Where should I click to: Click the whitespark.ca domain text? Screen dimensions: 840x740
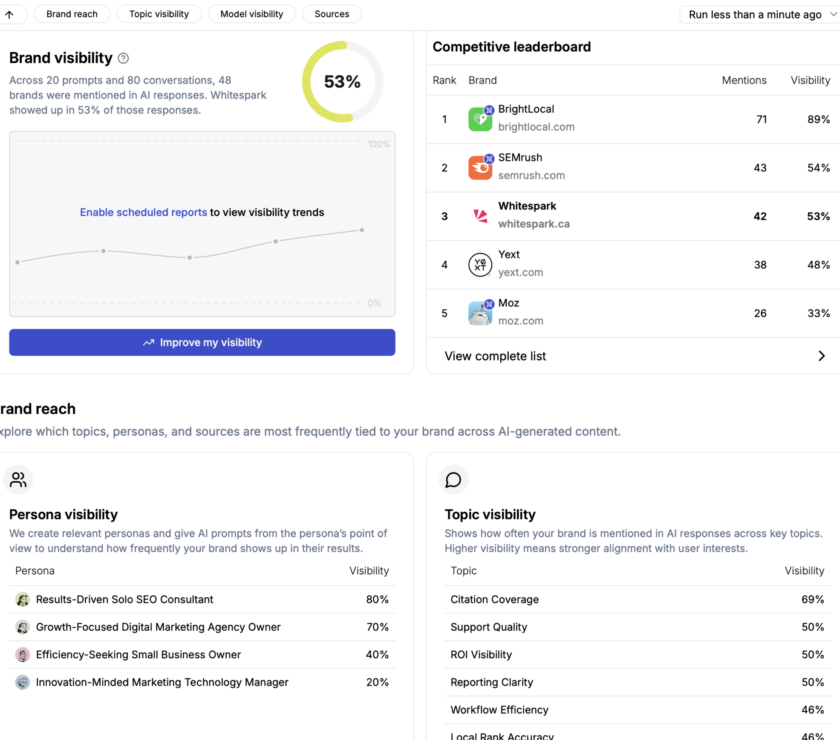(x=534, y=224)
